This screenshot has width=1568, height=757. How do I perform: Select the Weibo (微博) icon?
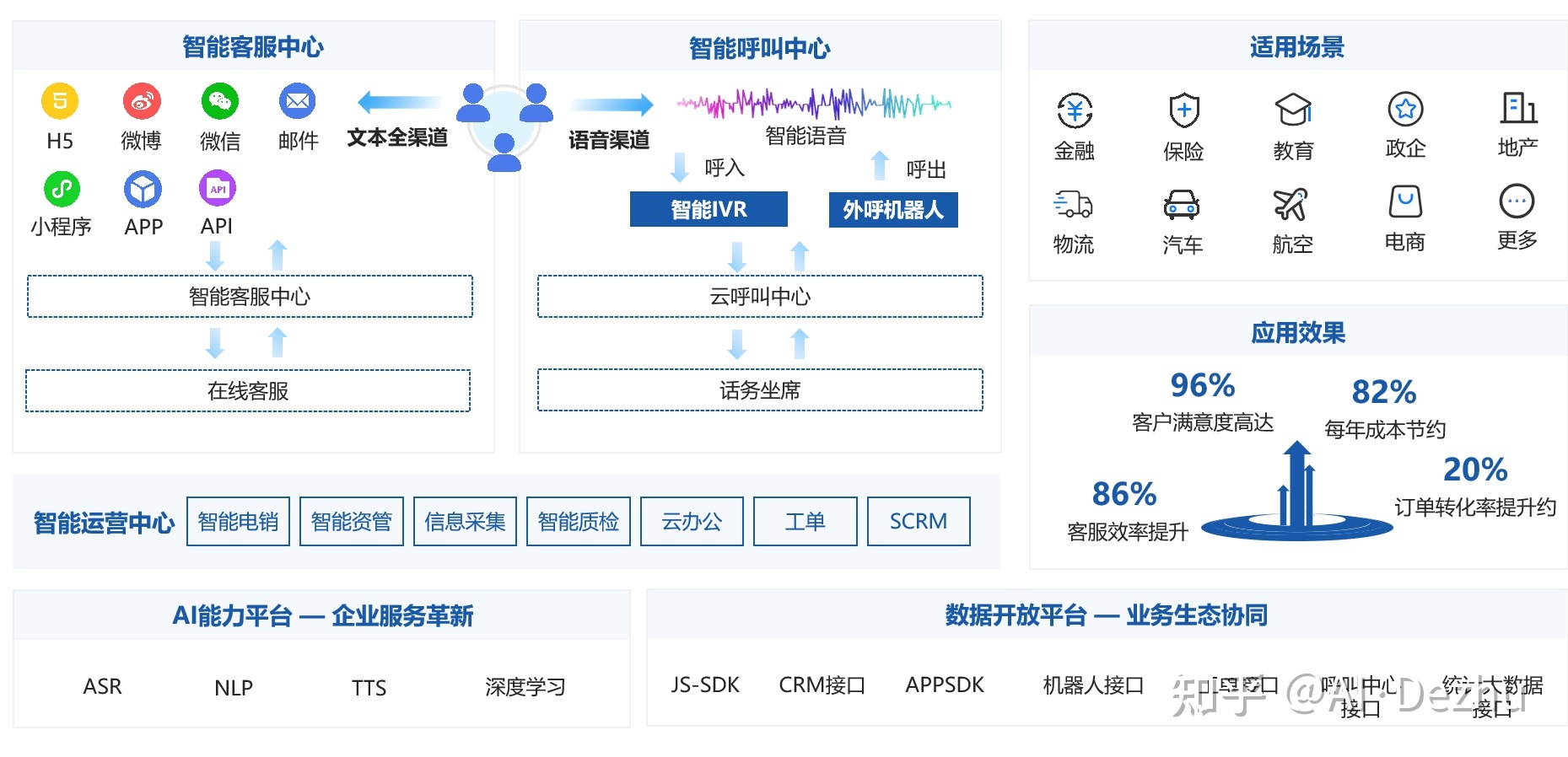click(x=142, y=101)
